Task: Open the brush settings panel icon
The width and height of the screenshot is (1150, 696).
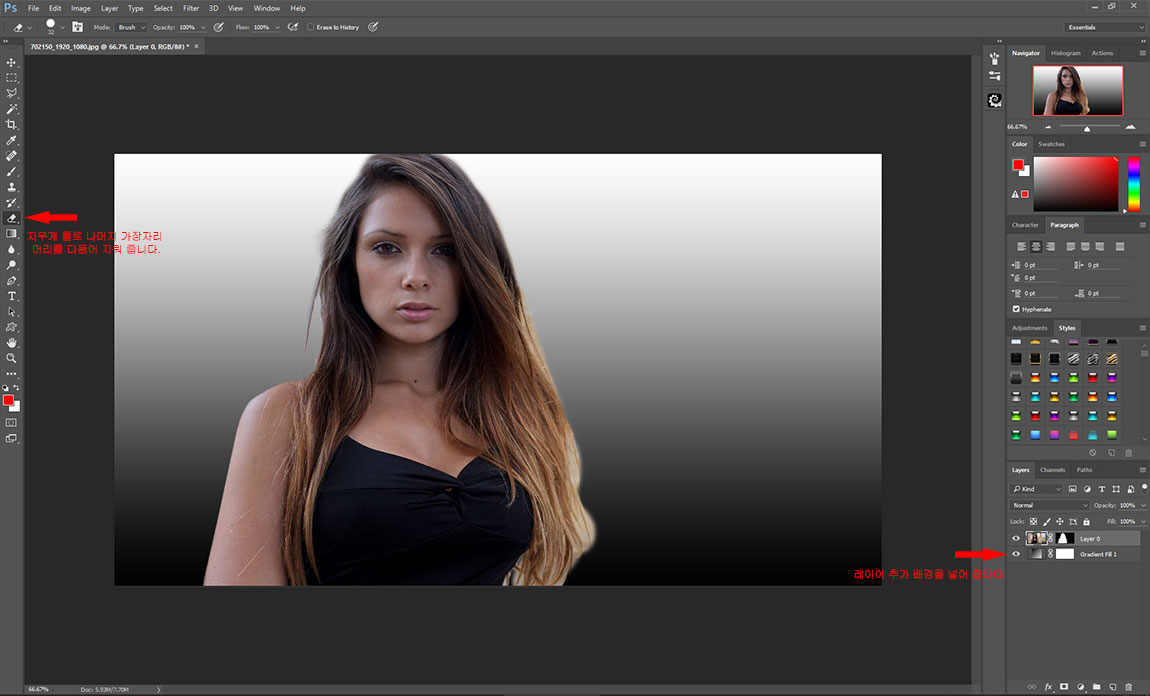Action: pos(77,27)
